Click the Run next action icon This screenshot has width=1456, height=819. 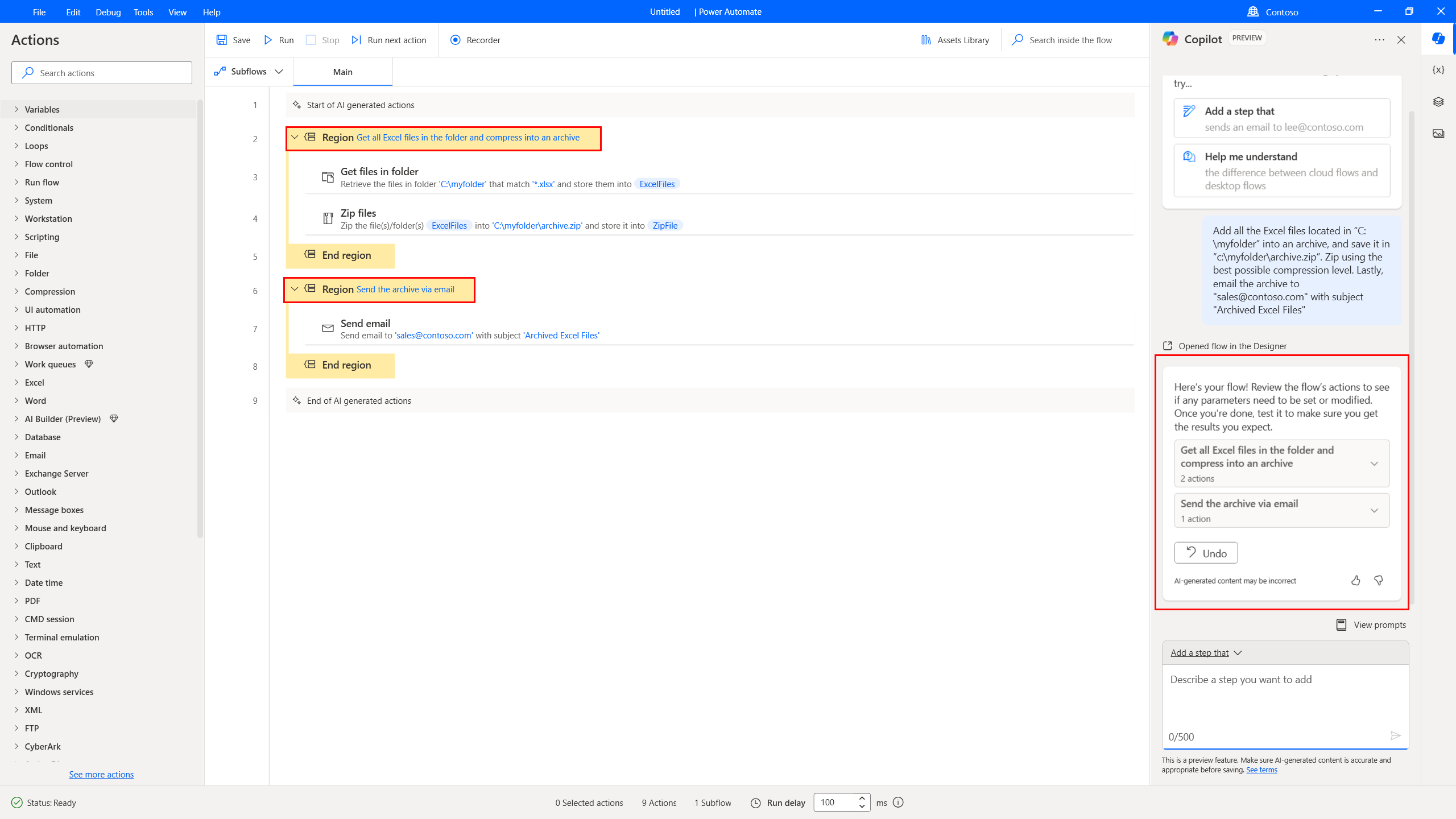[357, 40]
